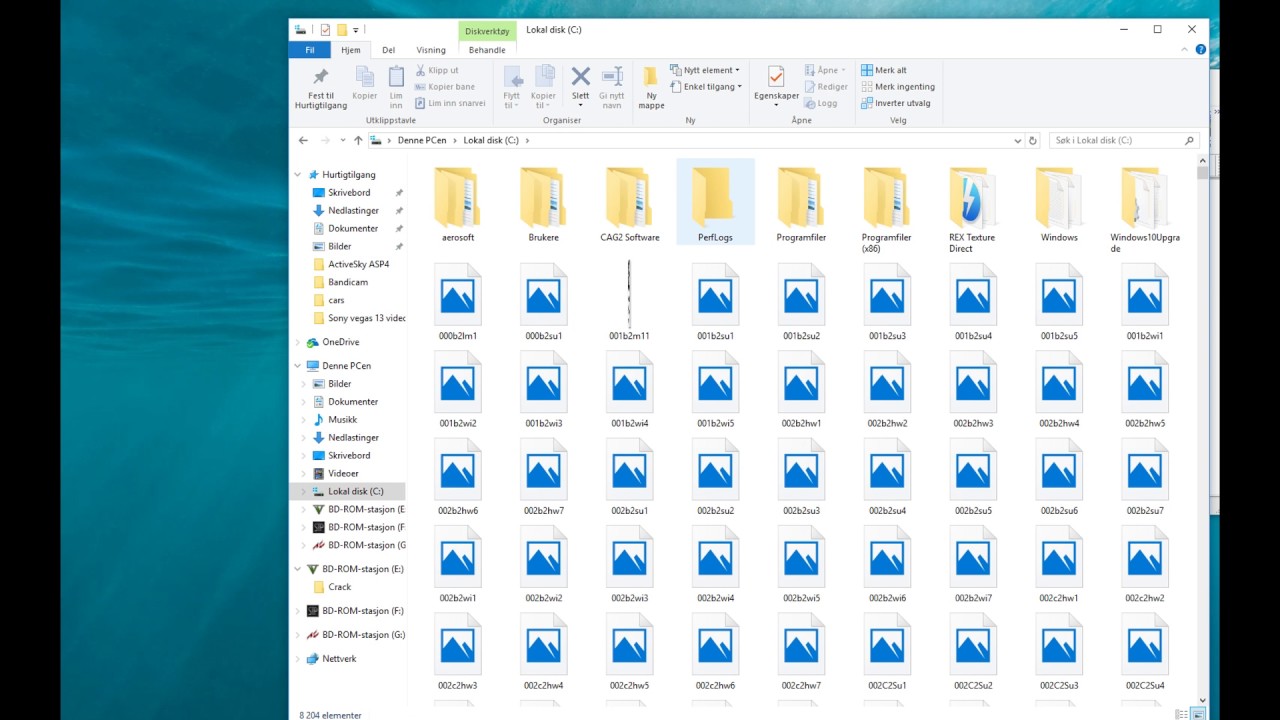Select Musikk in the sidebar
Screen dimensions: 1280x720
pyautogui.click(x=342, y=420)
